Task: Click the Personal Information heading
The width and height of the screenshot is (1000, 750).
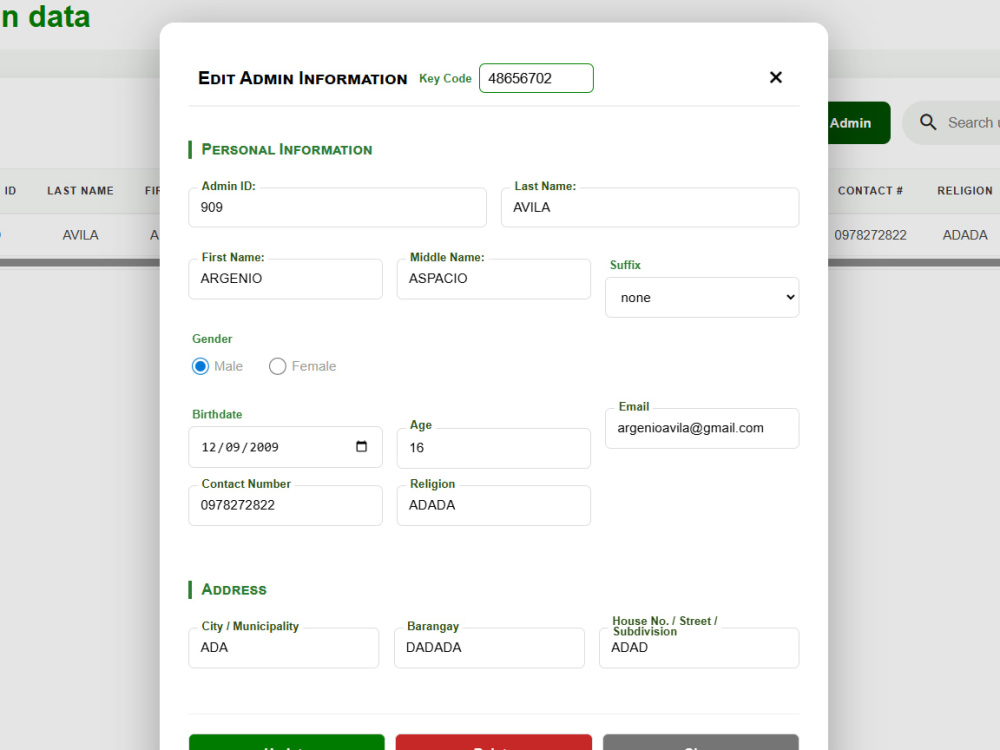Action: [x=286, y=150]
